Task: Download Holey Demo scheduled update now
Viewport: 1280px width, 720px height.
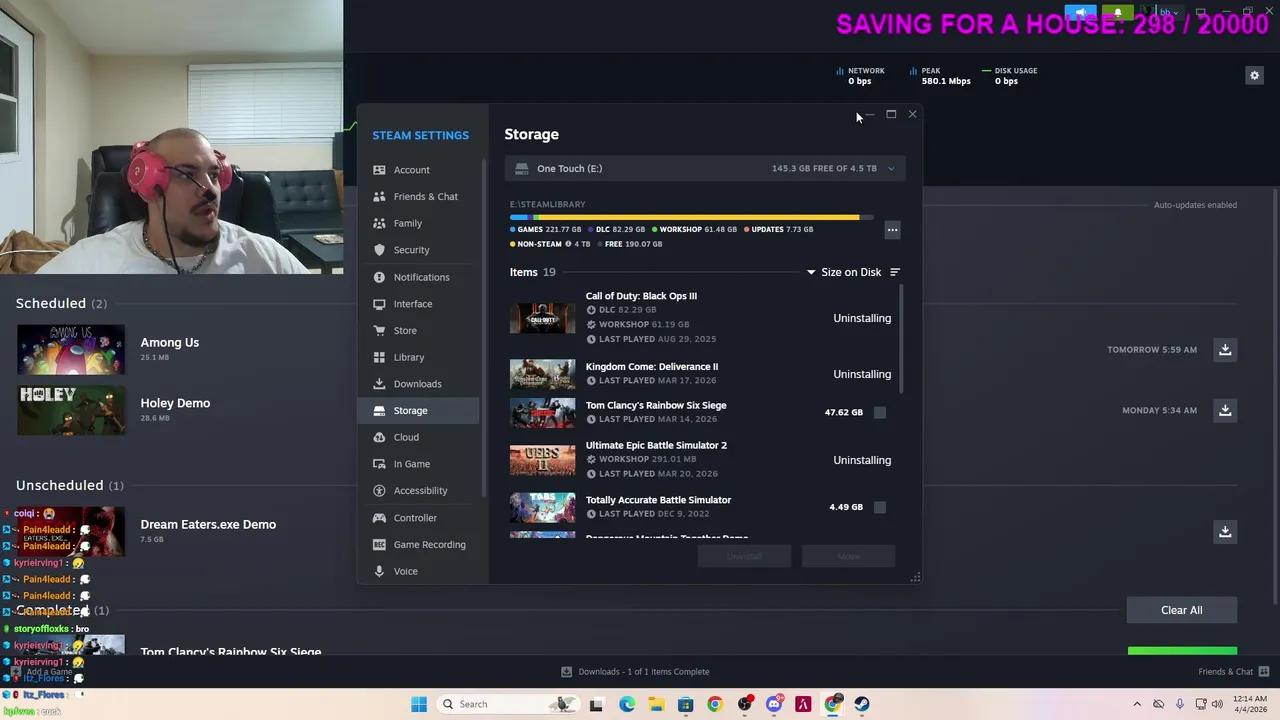Action: 1225,410
